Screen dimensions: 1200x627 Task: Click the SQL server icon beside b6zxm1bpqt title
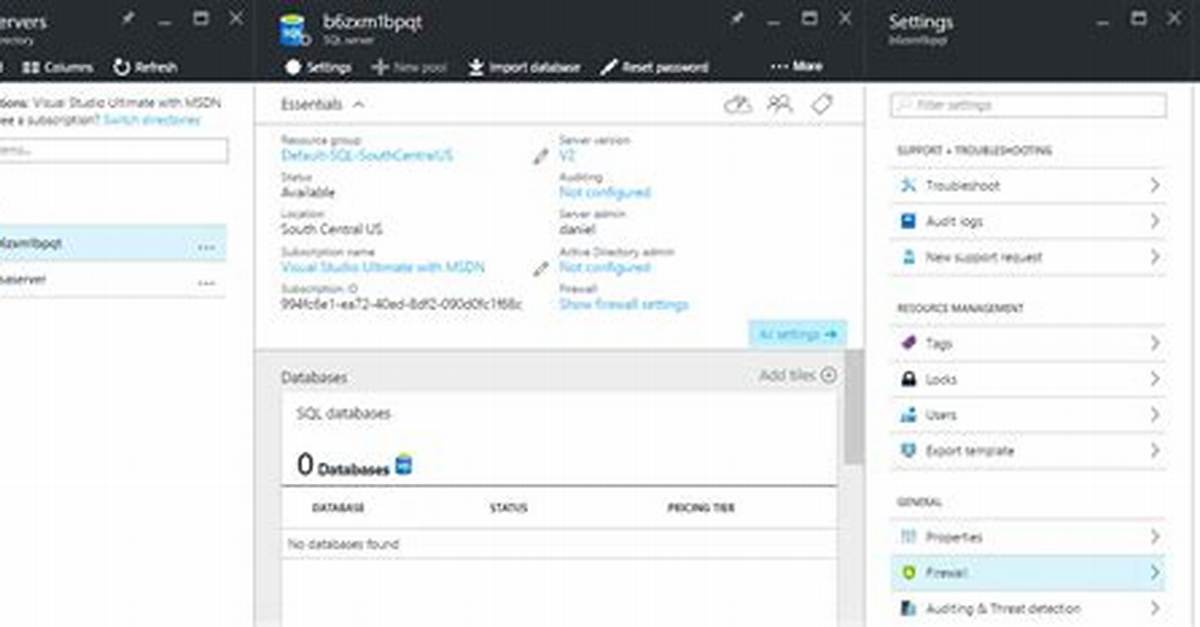click(x=294, y=29)
